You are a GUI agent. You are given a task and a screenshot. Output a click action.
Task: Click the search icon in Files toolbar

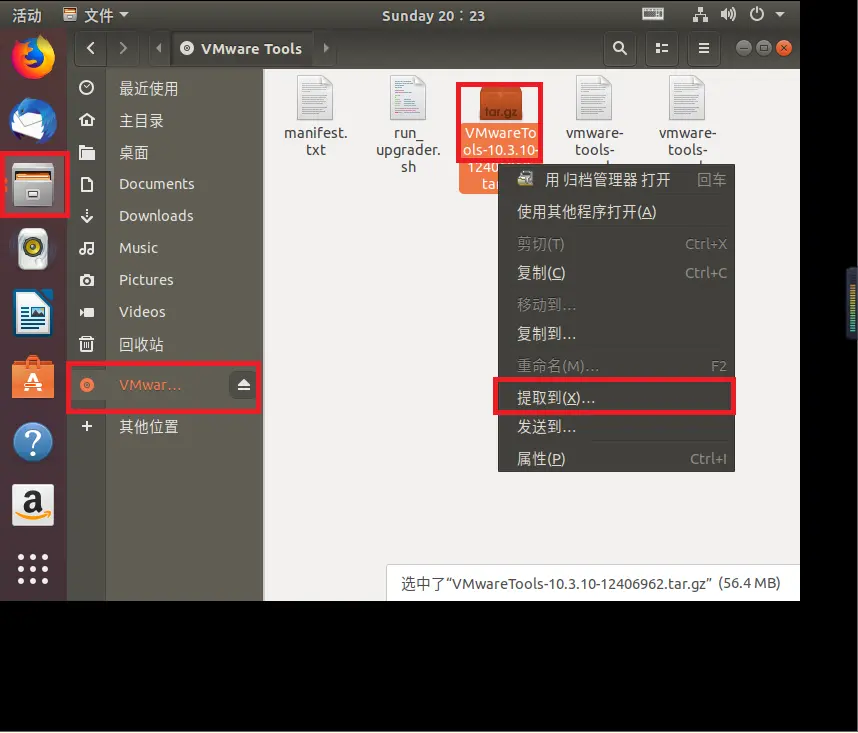[x=620, y=49]
